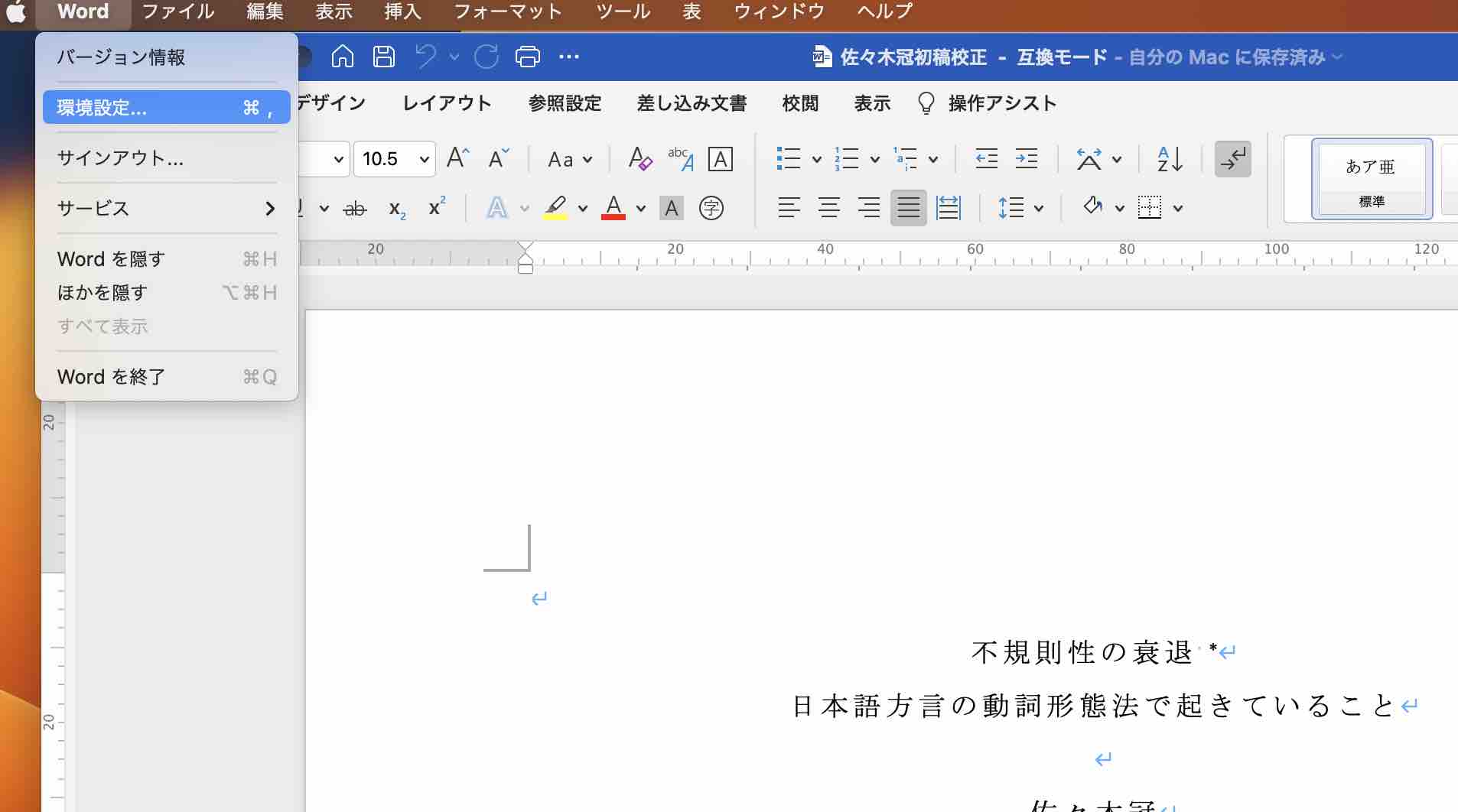Open borders dropdown arrow
1458x812 pixels.
click(1178, 208)
